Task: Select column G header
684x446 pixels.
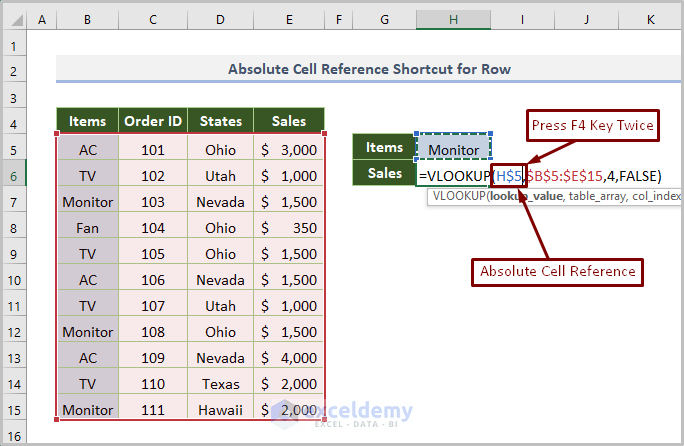Action: point(384,20)
